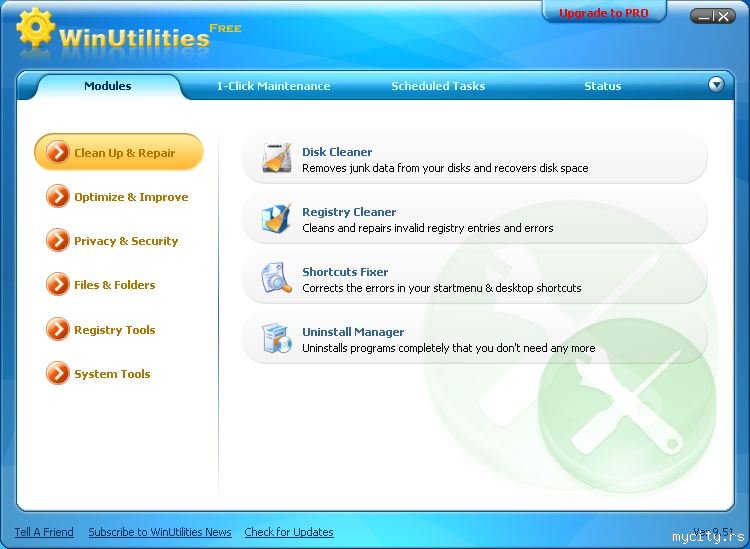Click the WinUtilities gear logo
The height and width of the screenshot is (549, 750).
click(x=35, y=27)
